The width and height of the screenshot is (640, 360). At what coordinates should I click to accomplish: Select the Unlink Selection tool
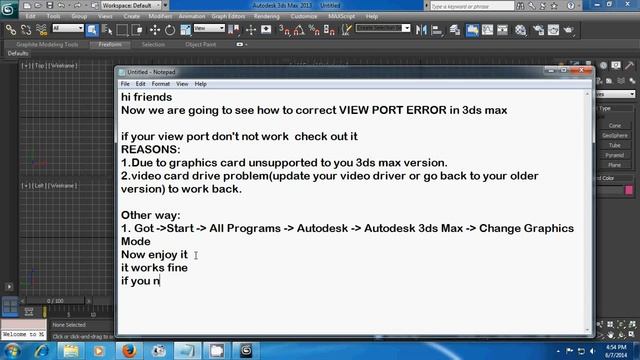(26, 30)
